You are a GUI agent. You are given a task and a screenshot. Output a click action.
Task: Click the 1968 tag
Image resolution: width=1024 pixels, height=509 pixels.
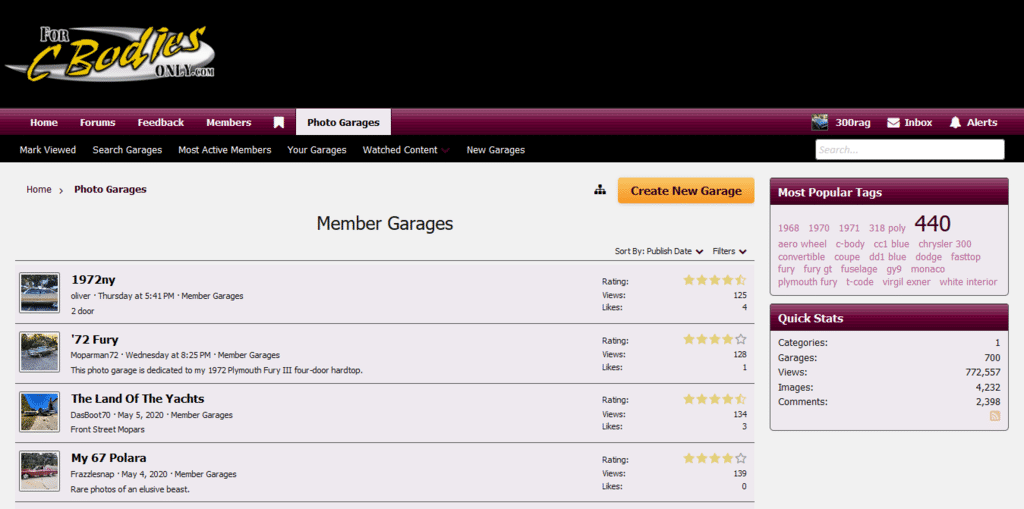788,229
